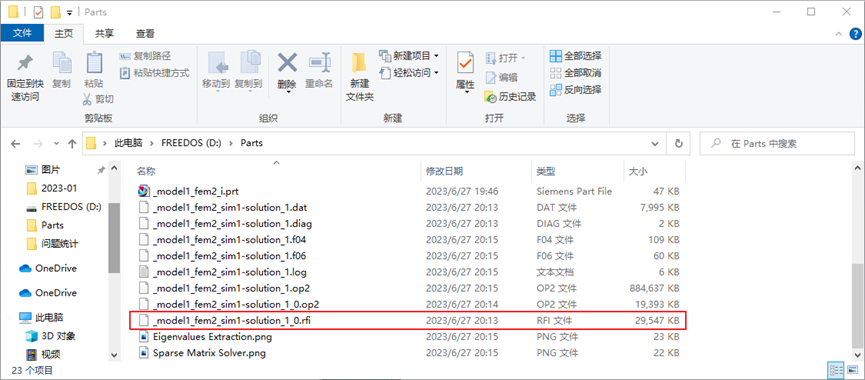The width and height of the screenshot is (865, 380).
Task: Select _model1_fem2_sim1-solution_1.dat file
Action: coord(408,207)
